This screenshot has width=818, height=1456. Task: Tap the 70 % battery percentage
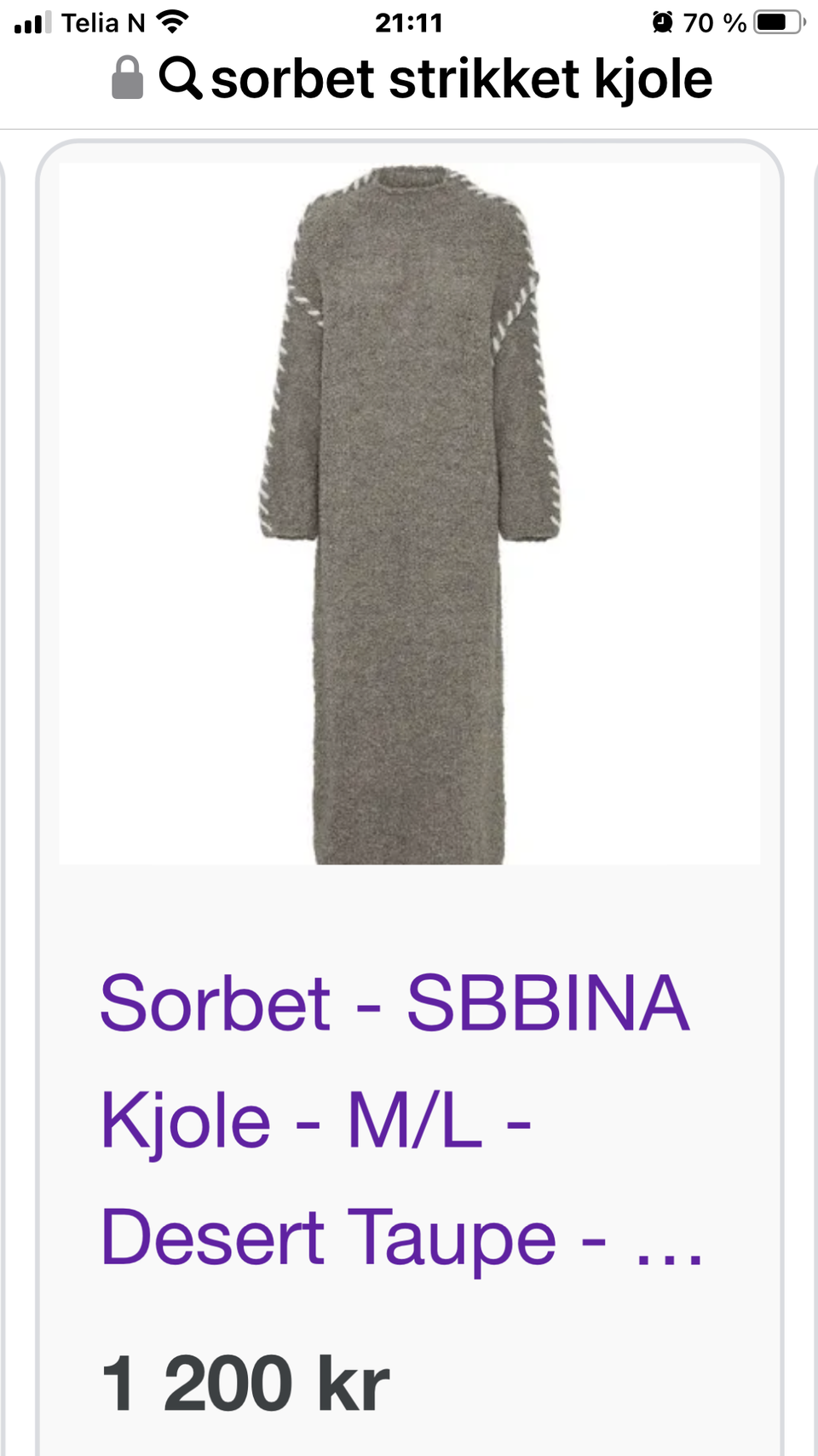tap(714, 23)
